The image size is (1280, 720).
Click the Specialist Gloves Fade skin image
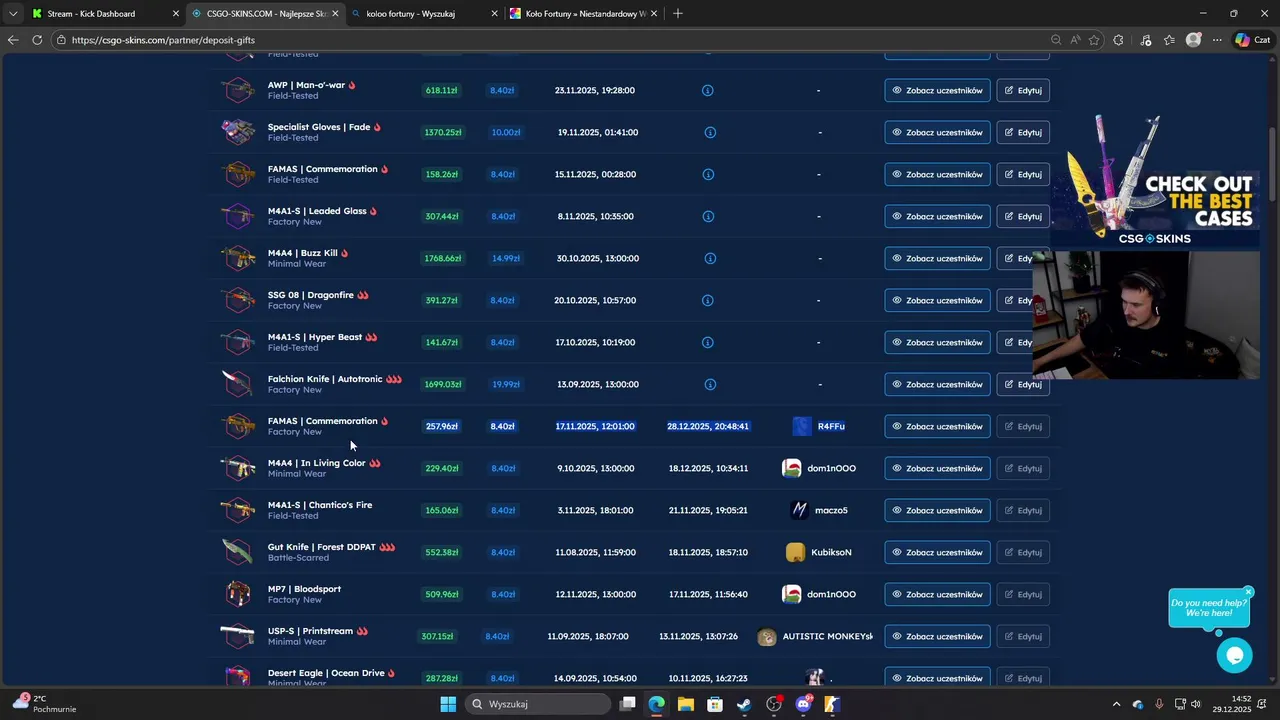tap(238, 132)
